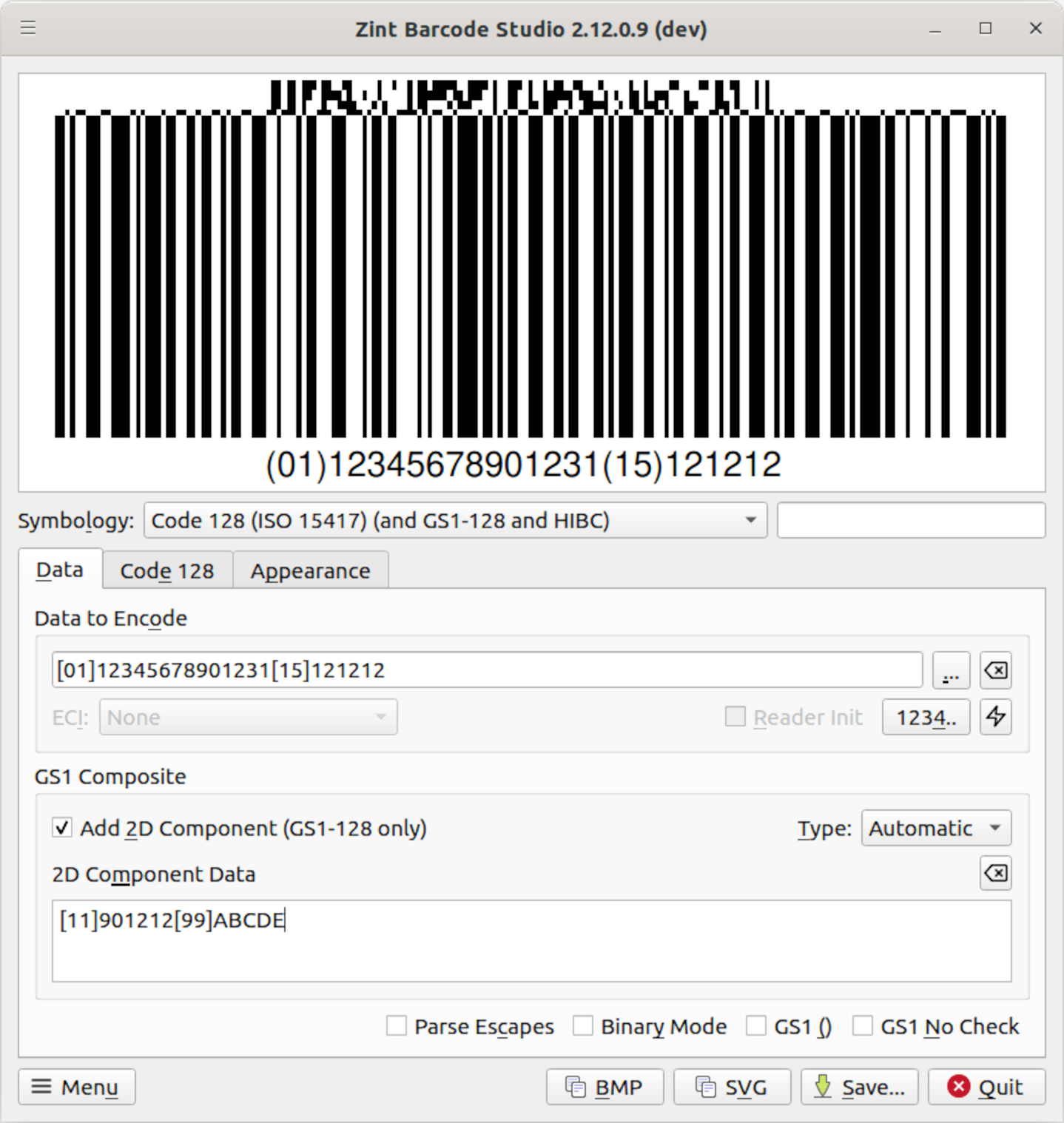1064x1123 pixels.
Task: Open the data dialog ellipsis button
Action: coord(951,671)
